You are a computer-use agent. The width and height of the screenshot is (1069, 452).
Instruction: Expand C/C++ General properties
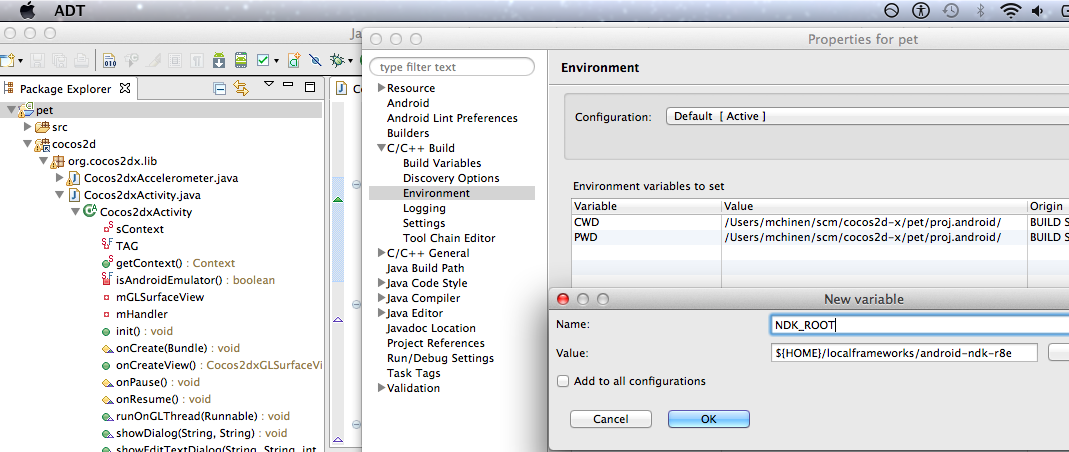pyautogui.click(x=382, y=253)
